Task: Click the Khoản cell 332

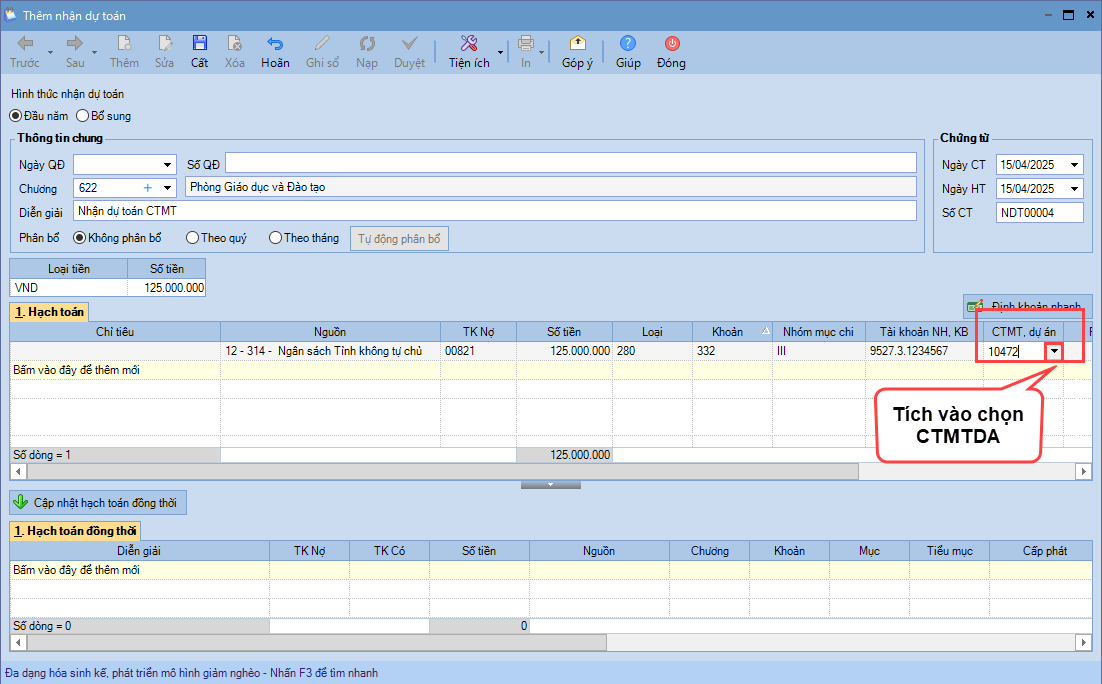Action: [732, 351]
